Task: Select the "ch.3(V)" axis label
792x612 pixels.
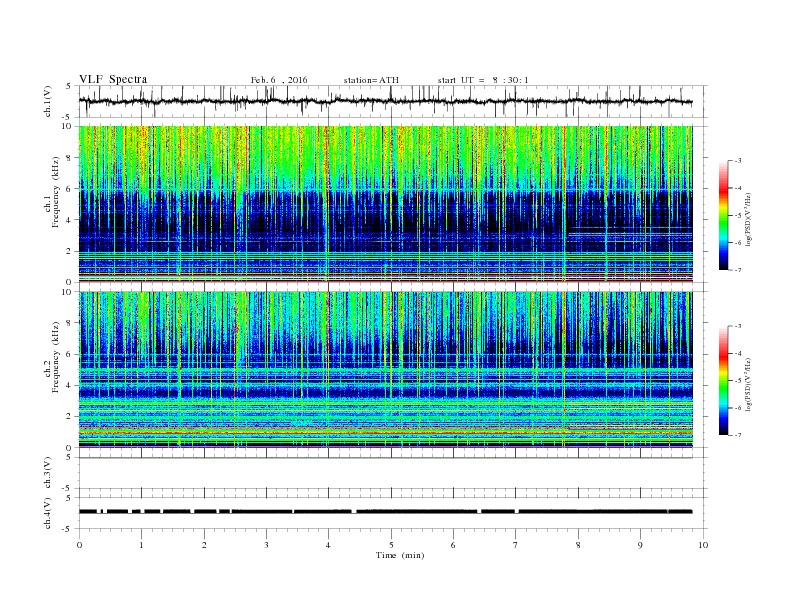Action: [48, 473]
